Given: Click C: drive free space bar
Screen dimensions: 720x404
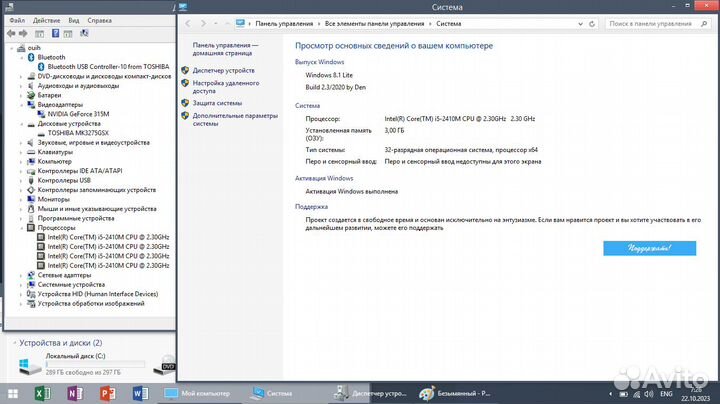Looking at the screenshot, I should point(95,365).
